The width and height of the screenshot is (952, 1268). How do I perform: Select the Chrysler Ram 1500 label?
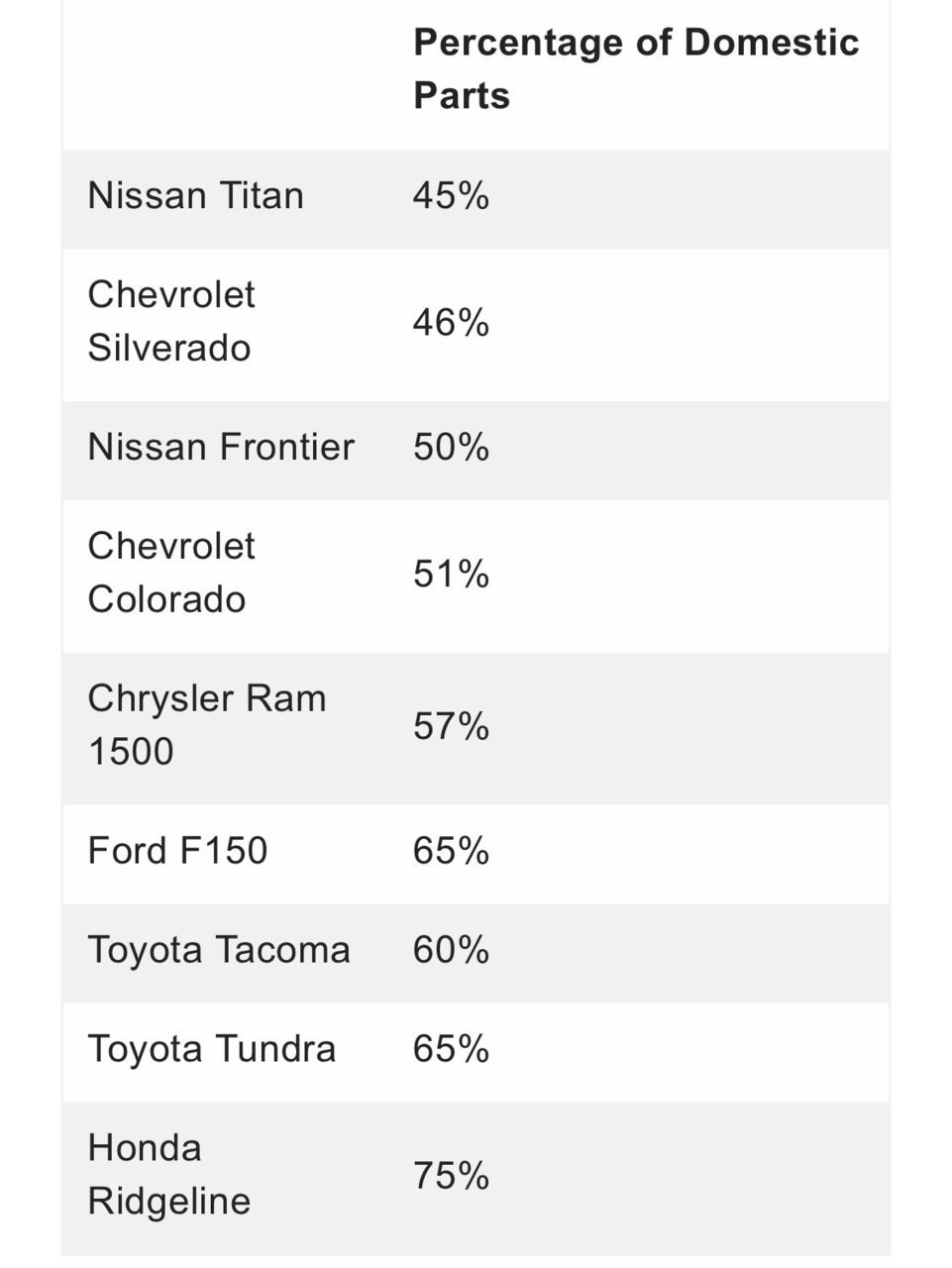(x=206, y=725)
